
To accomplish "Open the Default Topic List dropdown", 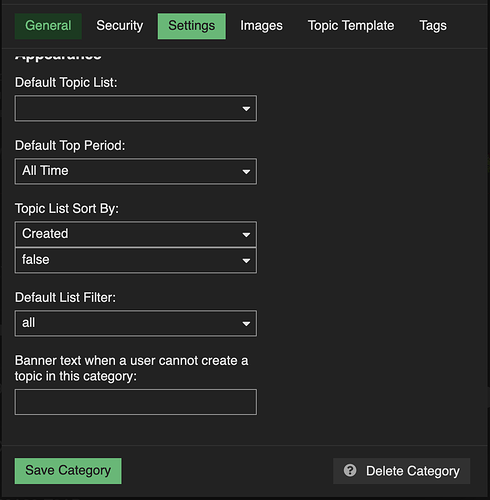I will click(136, 108).
